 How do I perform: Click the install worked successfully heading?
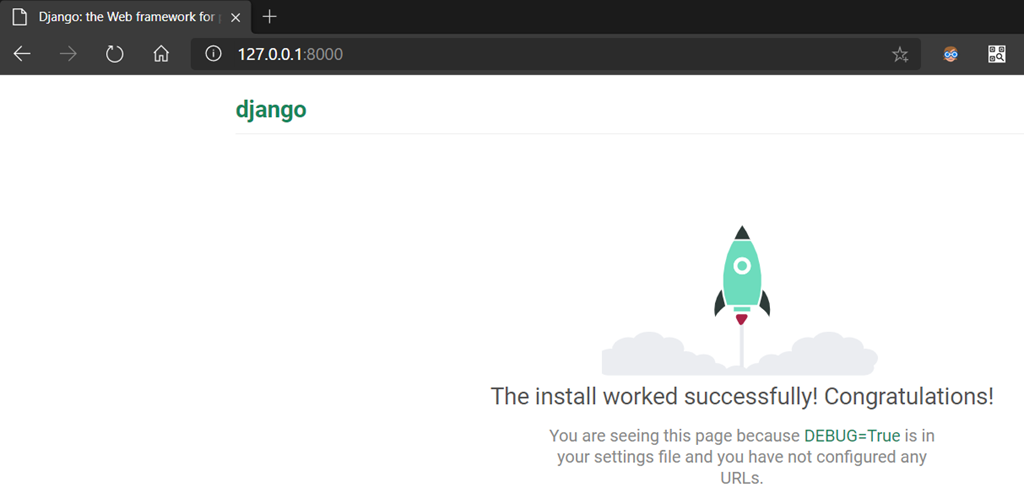pyautogui.click(x=742, y=396)
